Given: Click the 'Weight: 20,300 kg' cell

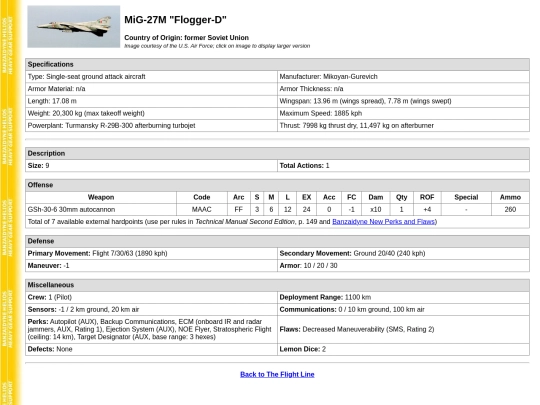Looking at the screenshot, I should pos(151,113).
